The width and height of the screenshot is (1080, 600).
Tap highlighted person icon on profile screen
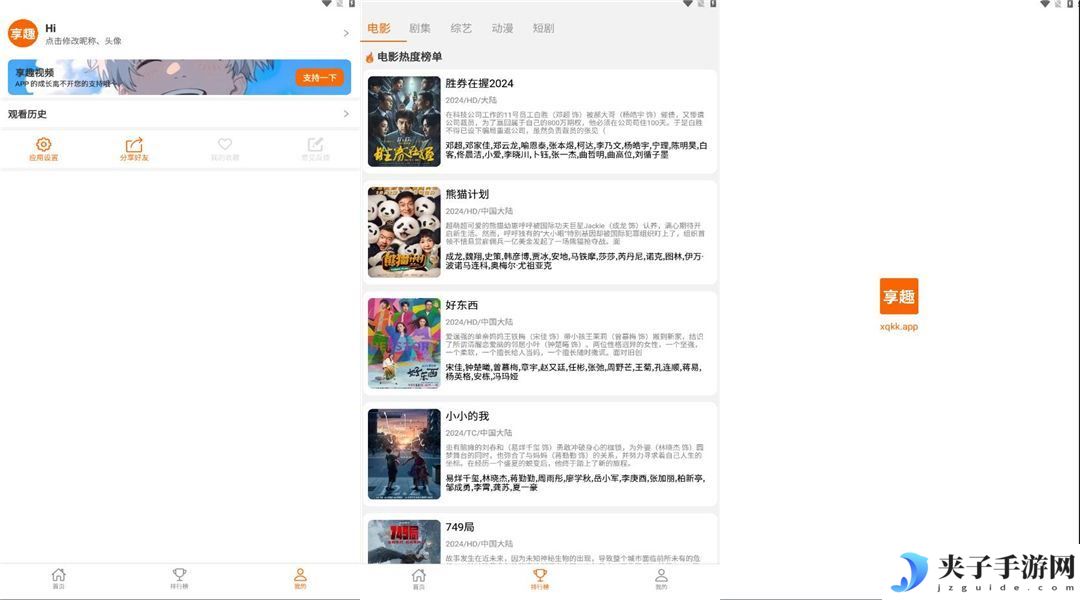[x=300, y=575]
